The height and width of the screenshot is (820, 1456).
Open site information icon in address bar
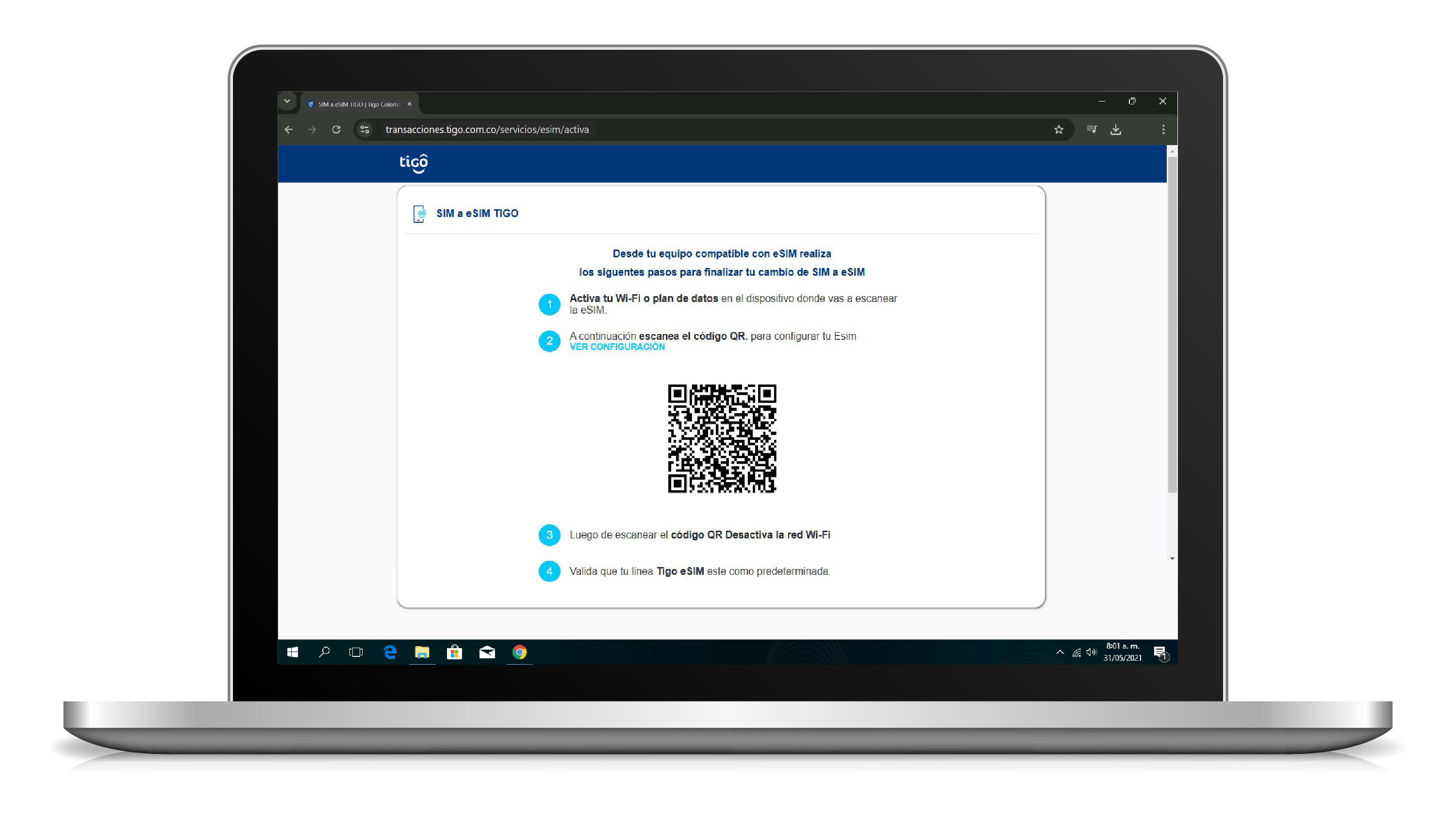365,130
